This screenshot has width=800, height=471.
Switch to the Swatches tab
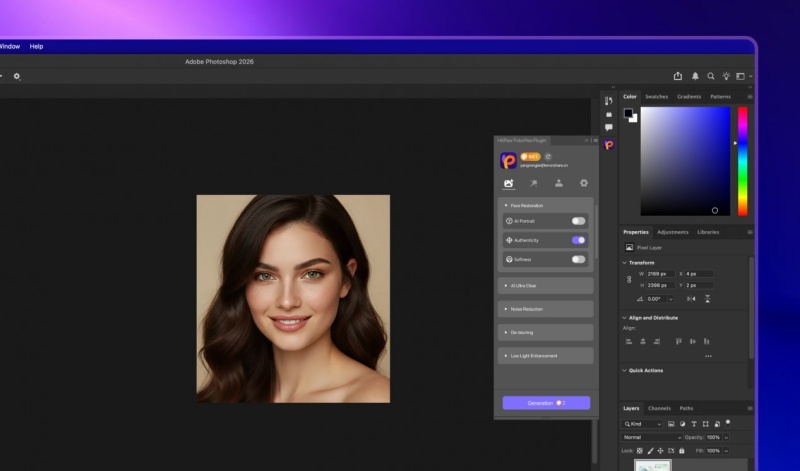click(656, 97)
